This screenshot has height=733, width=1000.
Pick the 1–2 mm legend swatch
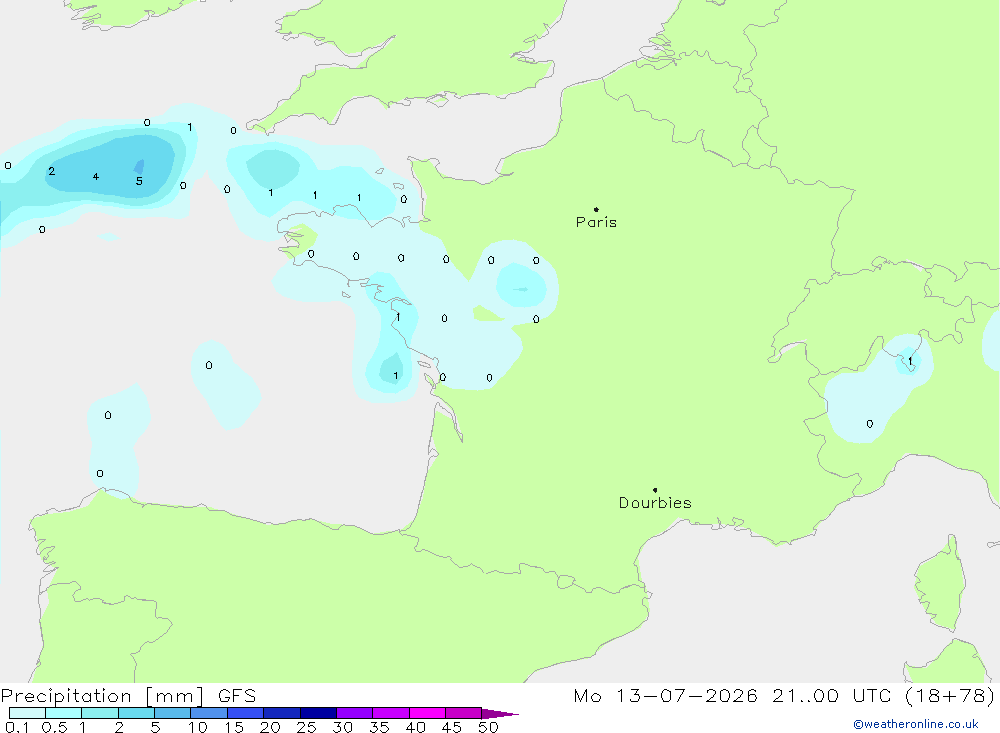99,713
